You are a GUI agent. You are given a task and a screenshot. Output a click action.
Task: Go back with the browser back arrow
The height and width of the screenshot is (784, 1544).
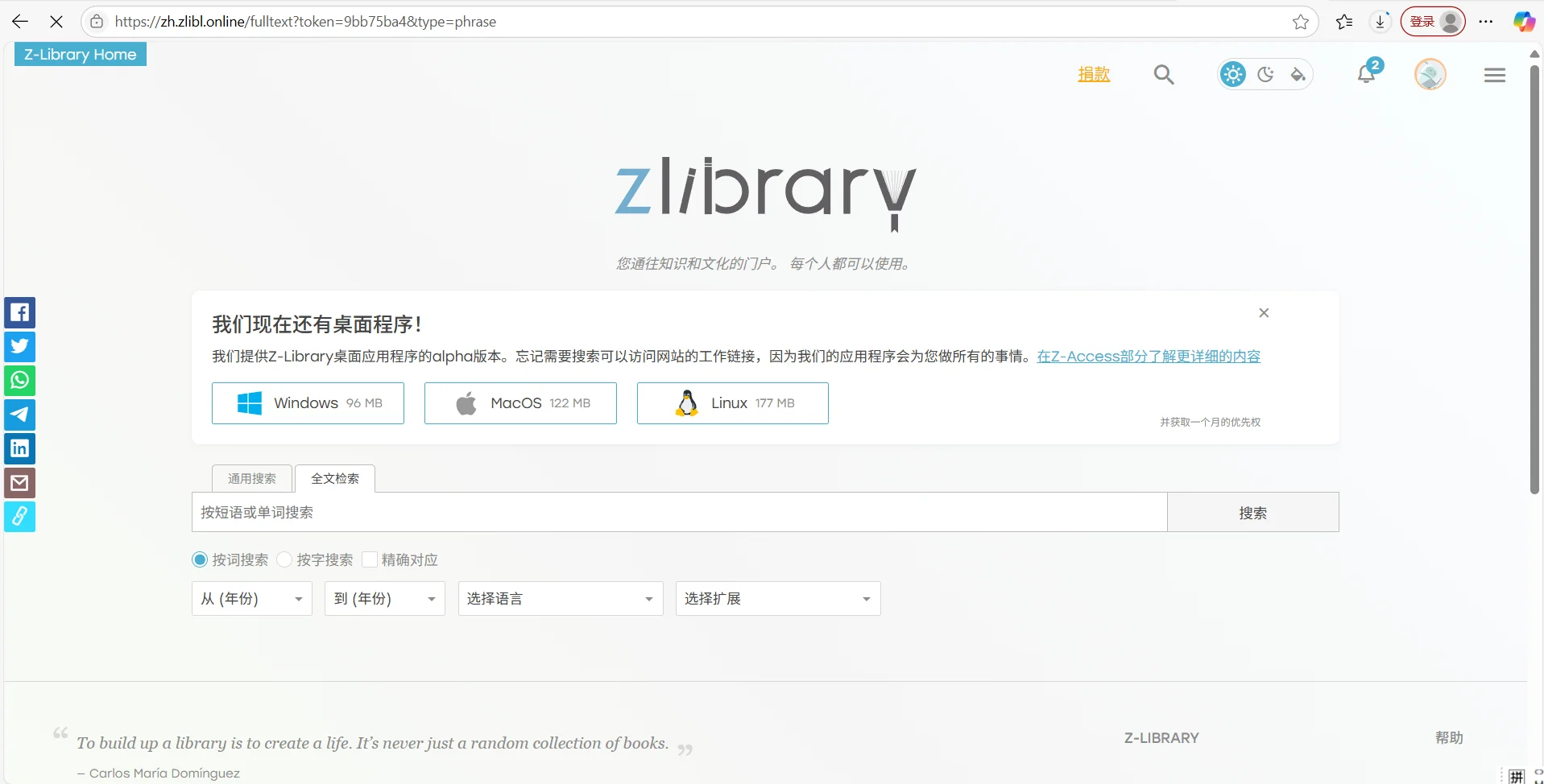[x=20, y=22]
